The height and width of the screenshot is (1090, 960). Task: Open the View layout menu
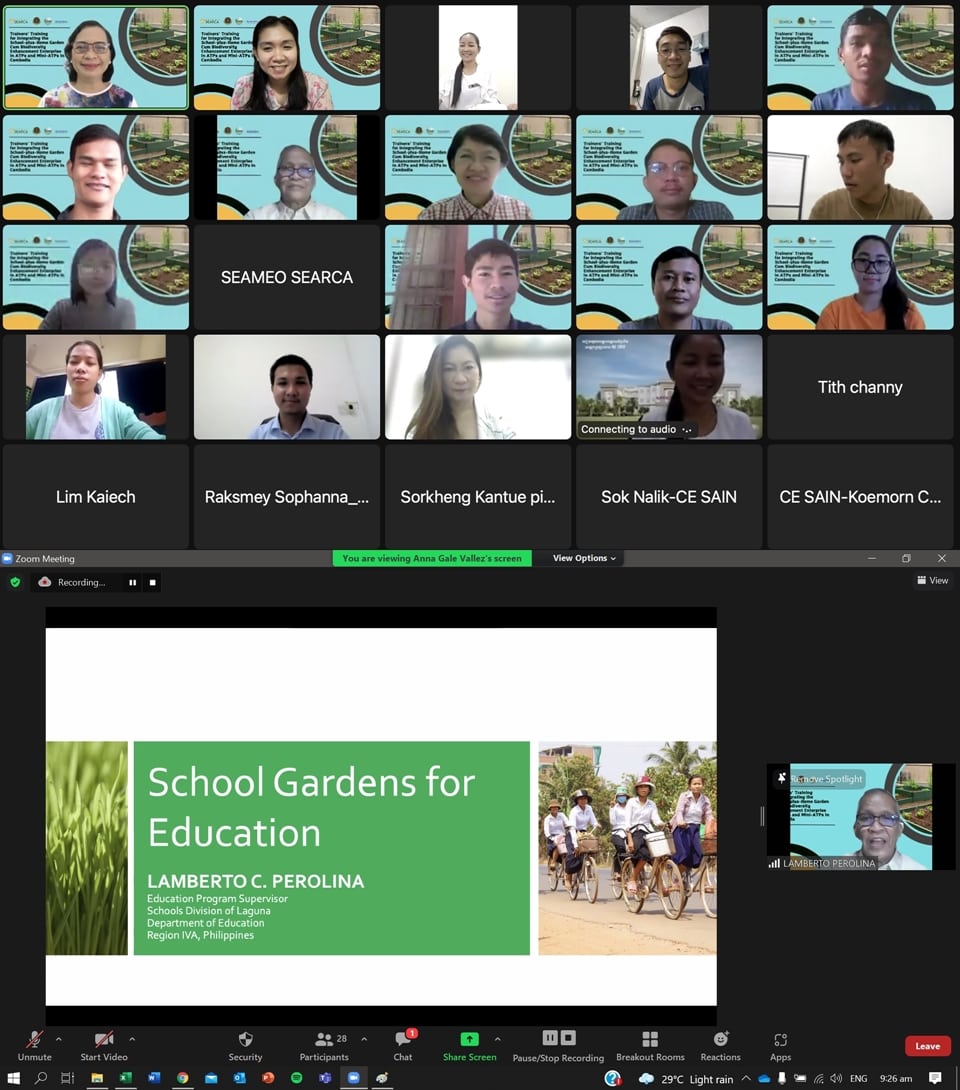click(x=932, y=580)
